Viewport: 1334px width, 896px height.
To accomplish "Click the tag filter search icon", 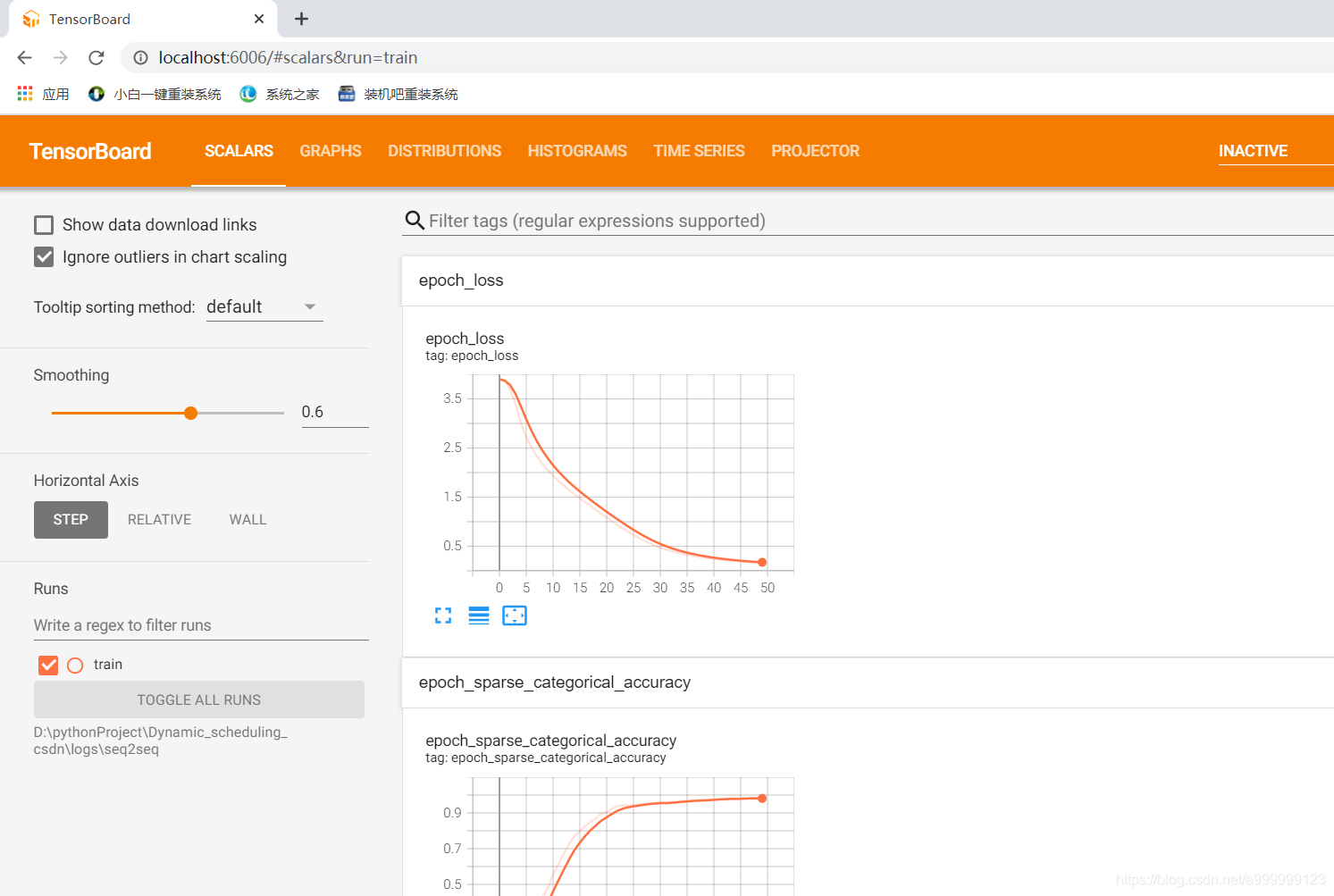I will pyautogui.click(x=415, y=221).
